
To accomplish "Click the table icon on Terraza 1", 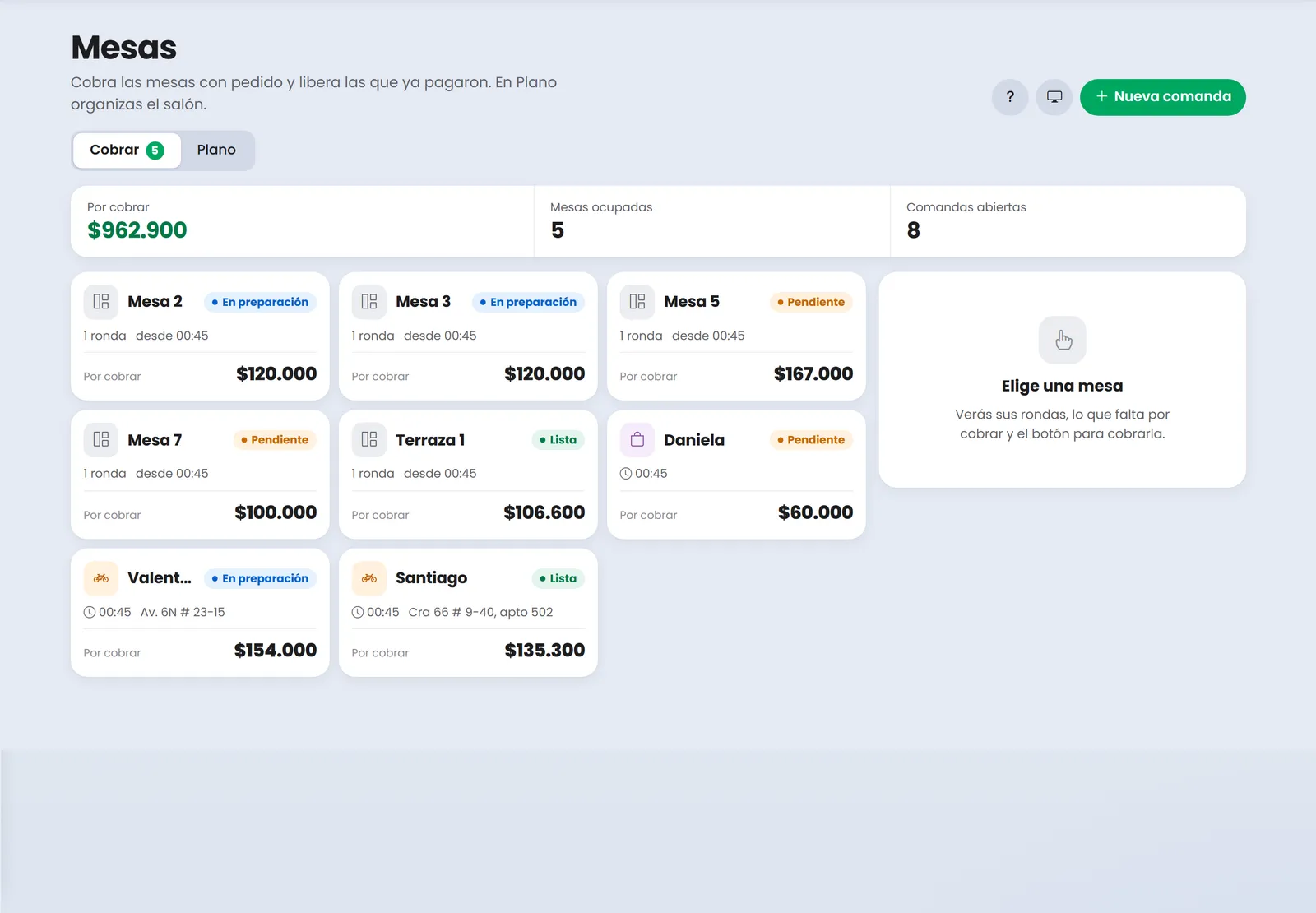I will tap(369, 440).
